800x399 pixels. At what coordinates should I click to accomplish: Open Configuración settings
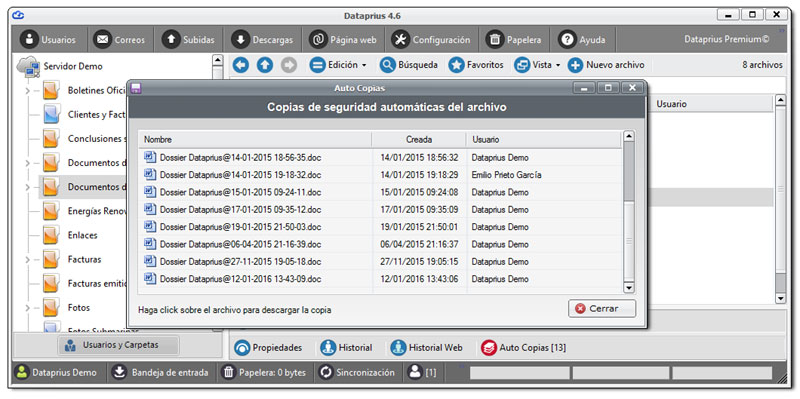coord(431,40)
